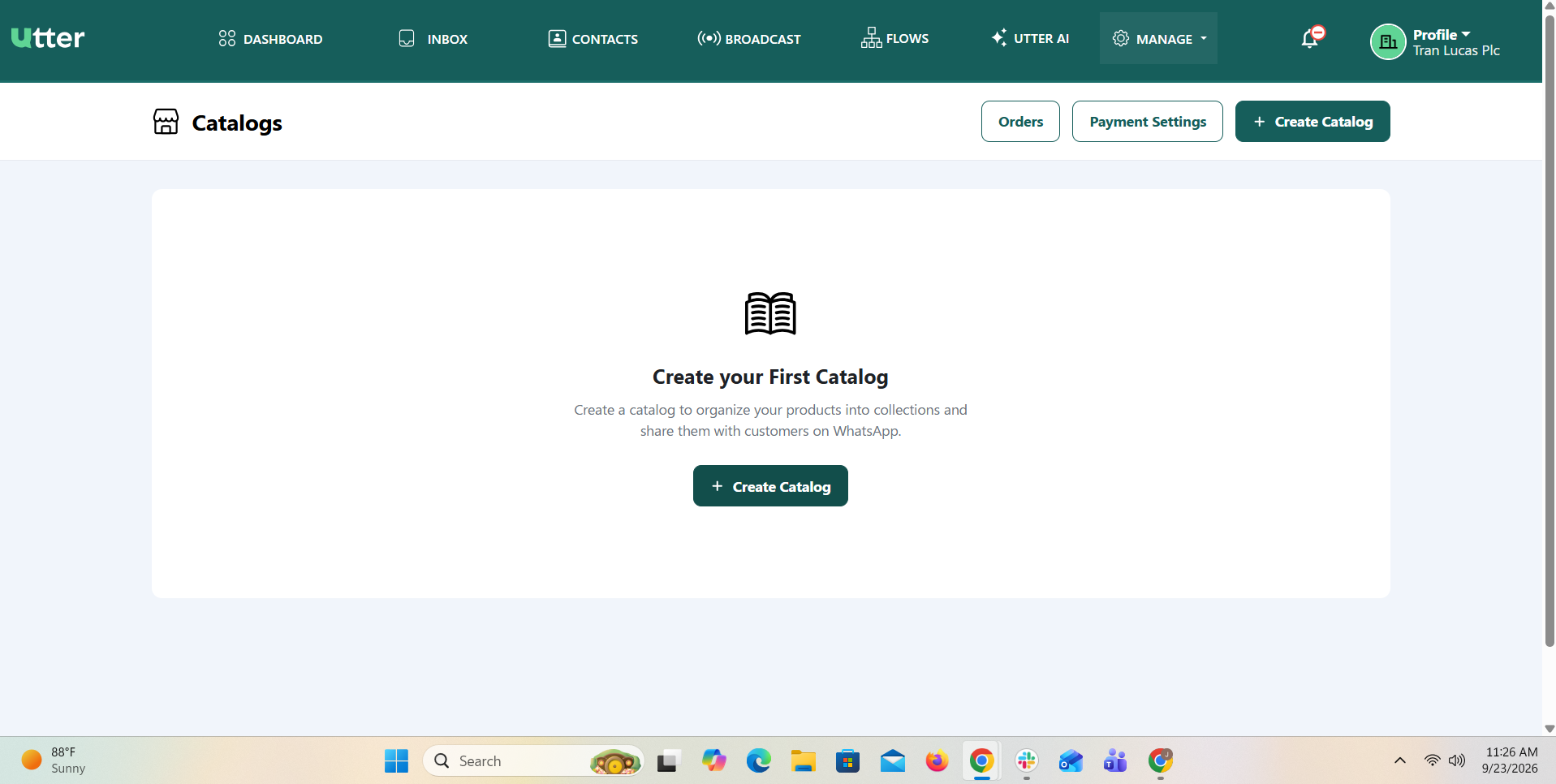Click the taskbar Search box
The width and height of the screenshot is (1556, 784).
[533, 761]
